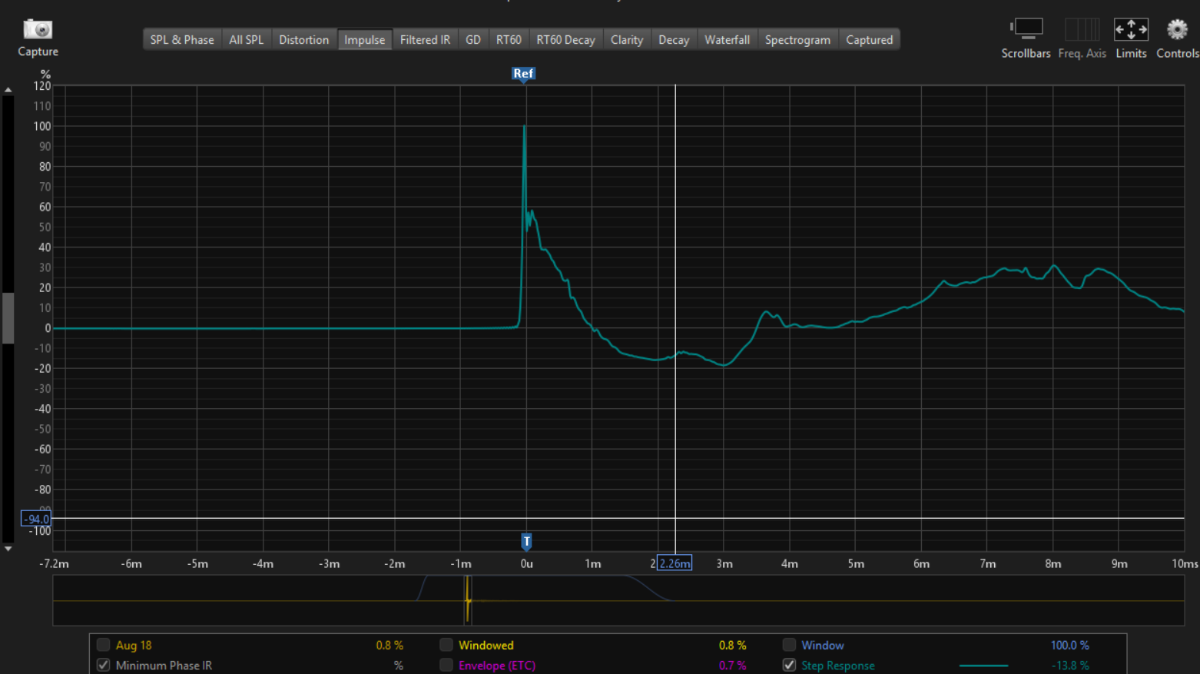1200x674 pixels.
Task: Open the Waterfall tab
Action: point(727,40)
